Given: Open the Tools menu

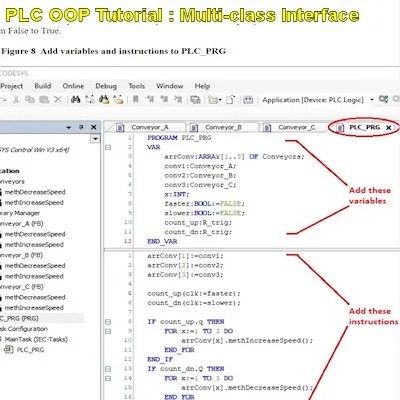Looking at the screenshot, I should tap(137, 86).
